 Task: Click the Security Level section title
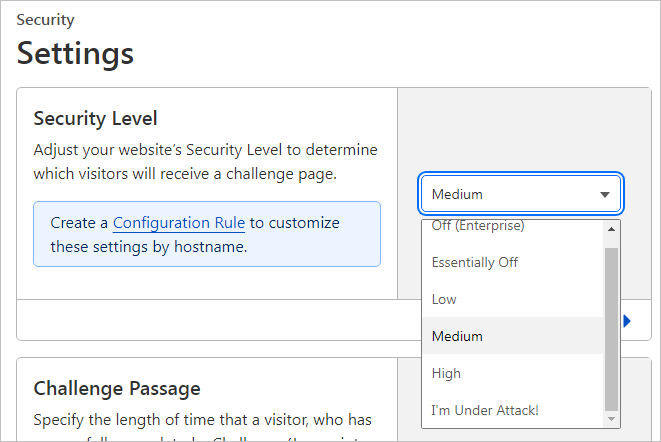click(95, 118)
